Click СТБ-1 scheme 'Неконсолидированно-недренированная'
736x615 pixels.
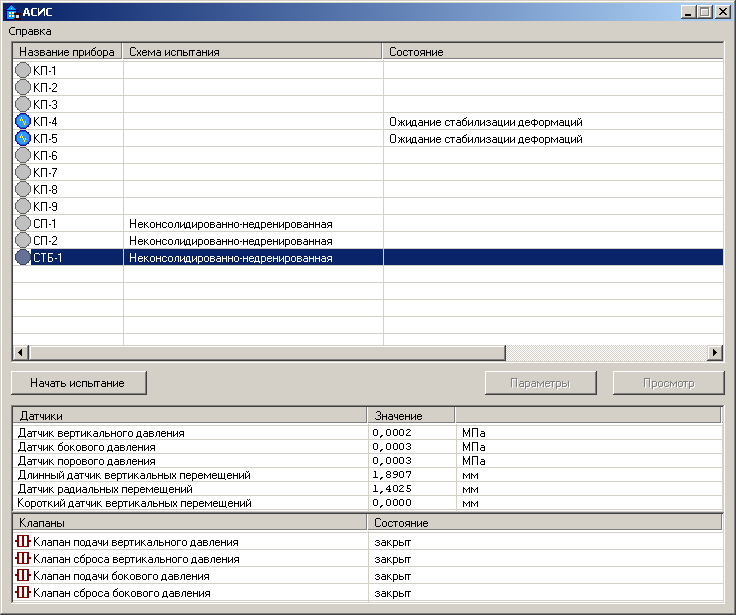click(x=230, y=258)
